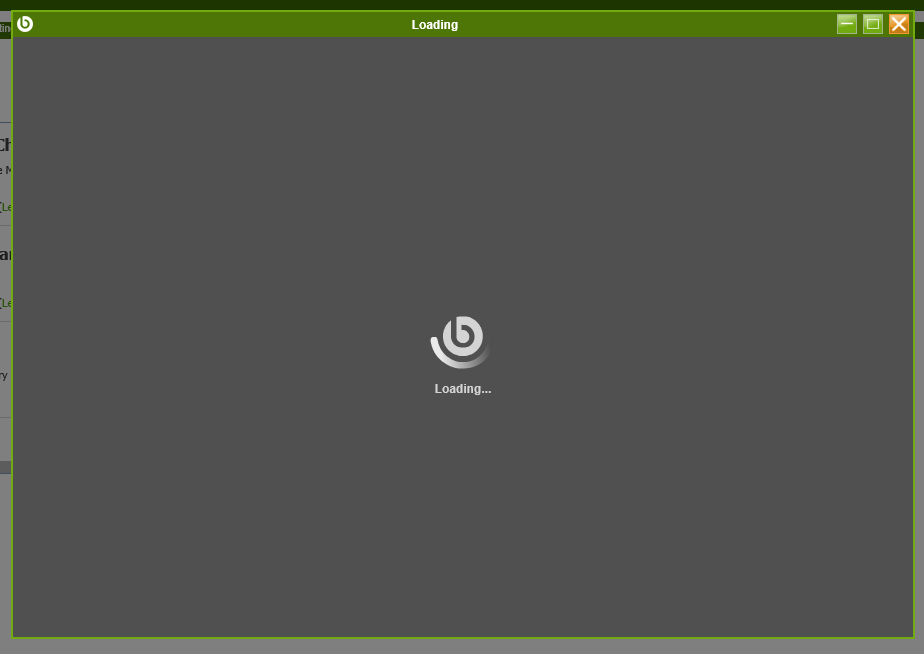The height and width of the screenshot is (654, 924).
Task: Click the "Loading" window title text
Action: click(434, 25)
